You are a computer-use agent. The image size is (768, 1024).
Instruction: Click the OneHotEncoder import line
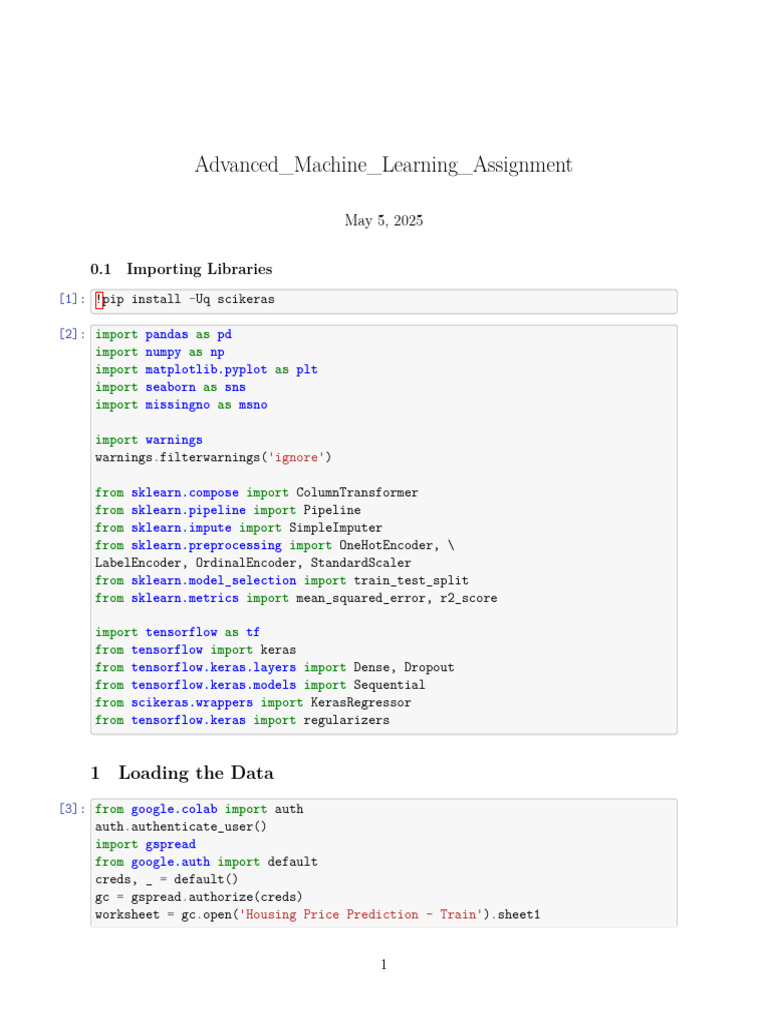coord(275,545)
